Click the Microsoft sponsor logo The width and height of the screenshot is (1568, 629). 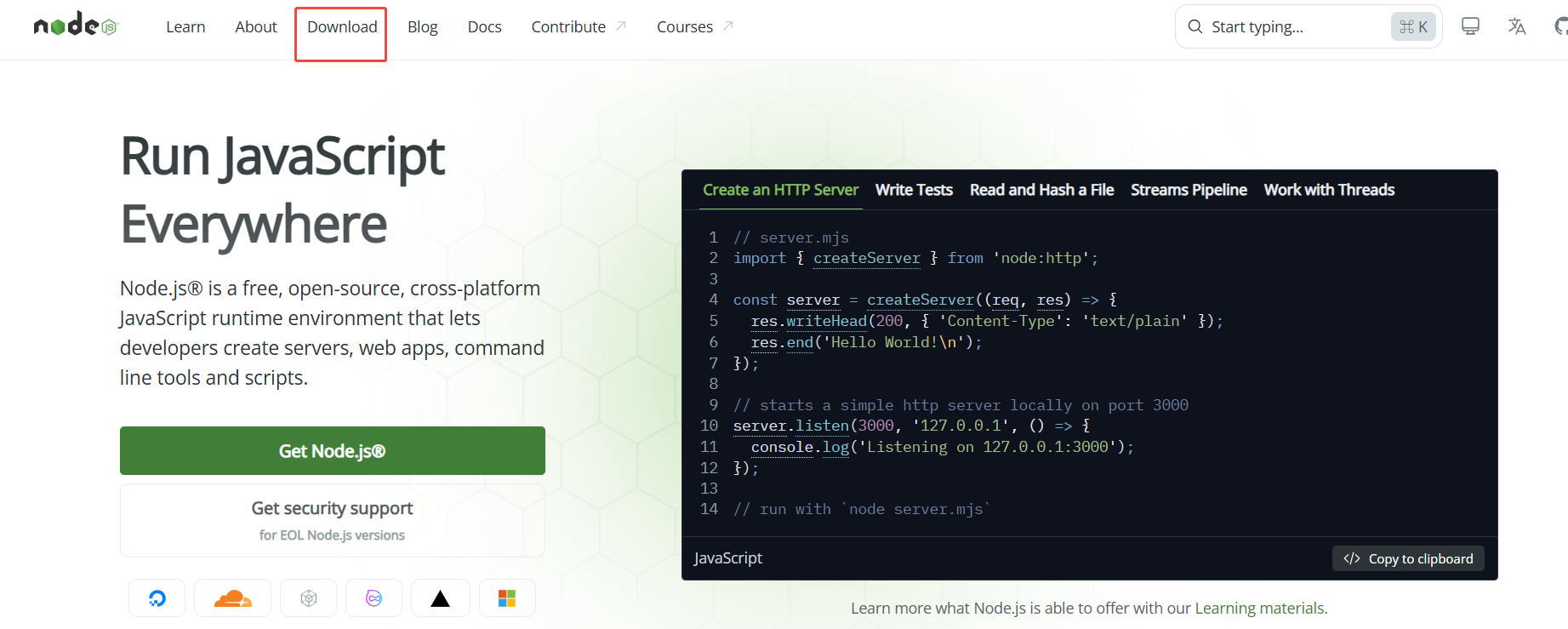tap(507, 598)
